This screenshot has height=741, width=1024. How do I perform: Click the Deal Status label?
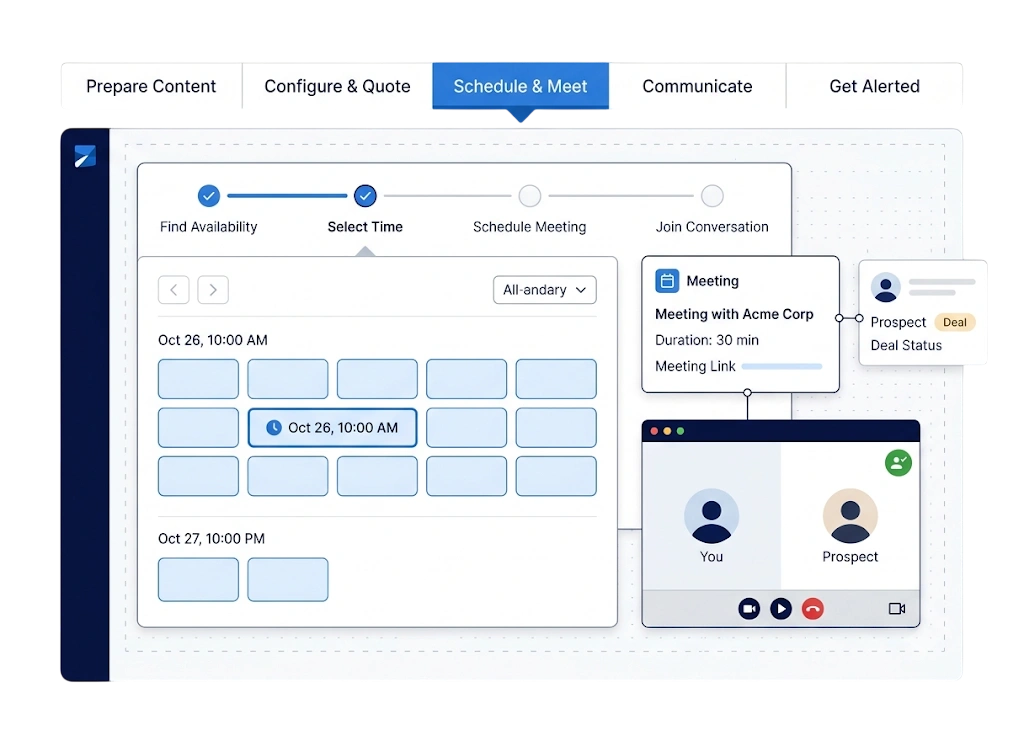tap(906, 345)
